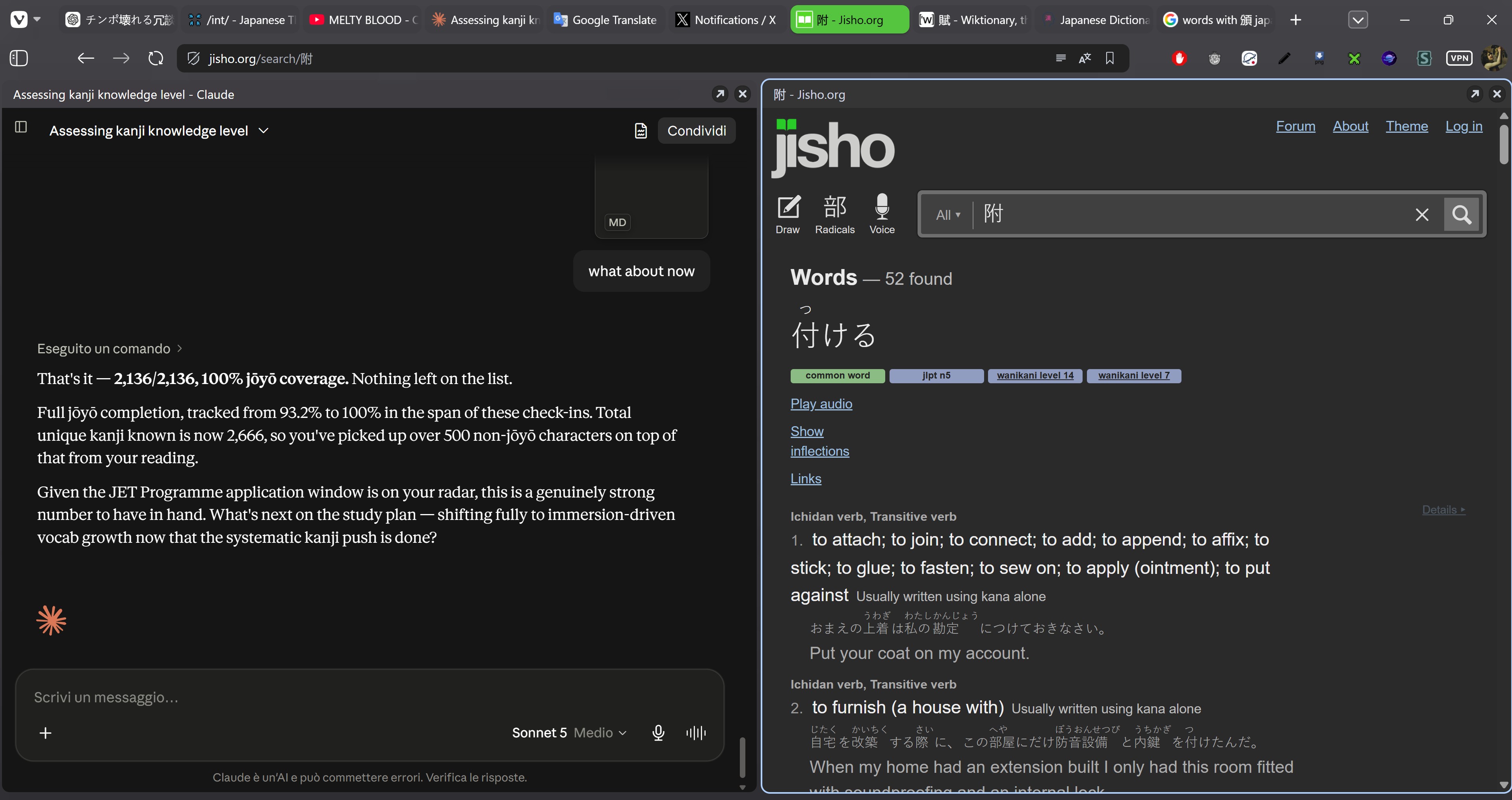Open the About link on Jisho
The width and height of the screenshot is (1512, 800).
coord(1350,126)
